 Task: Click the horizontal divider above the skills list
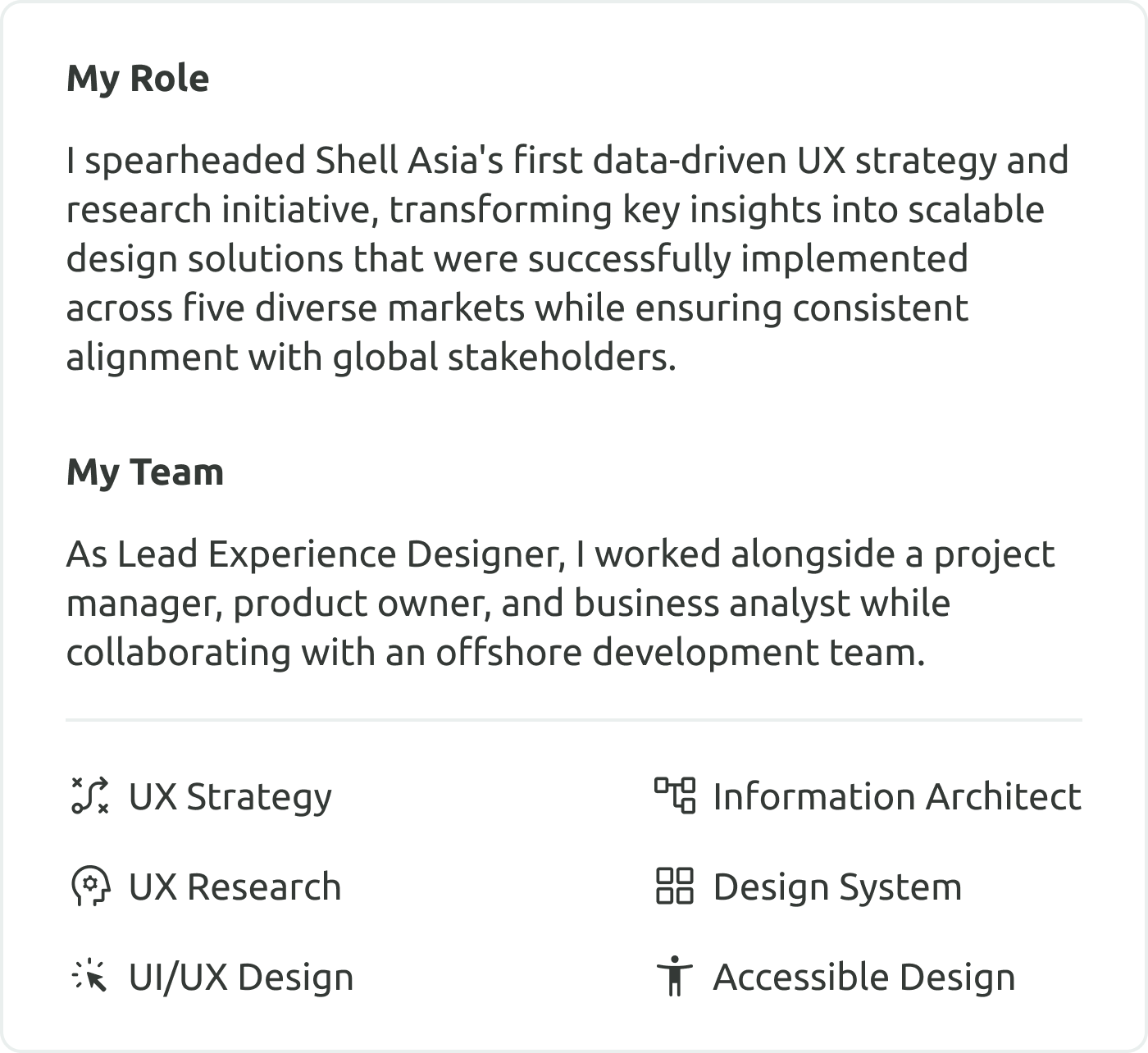click(x=574, y=720)
